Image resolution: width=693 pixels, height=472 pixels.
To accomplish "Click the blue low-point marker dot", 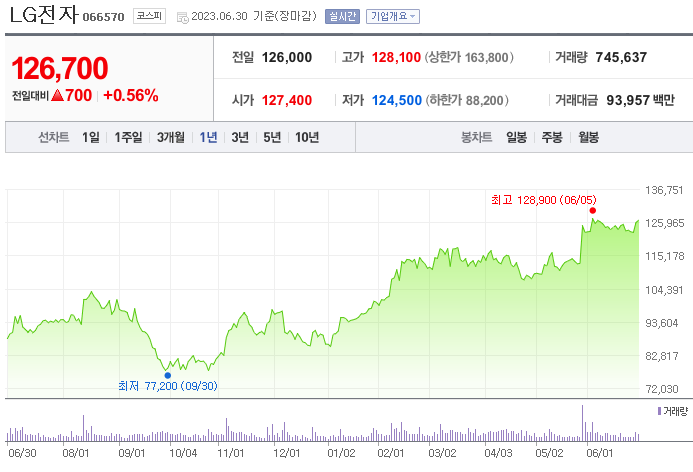I will point(168,375).
